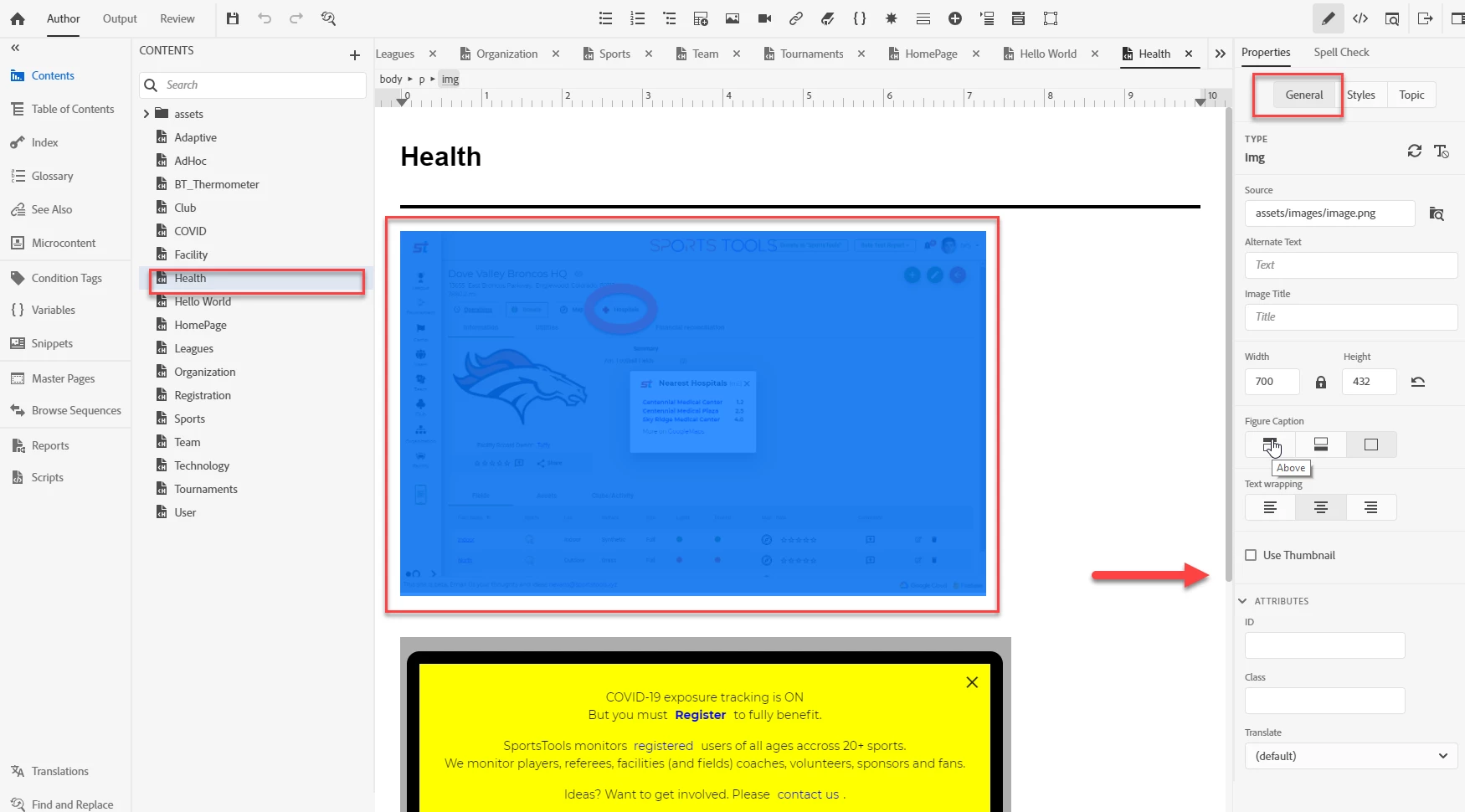Set text wrapping to right

coord(1371,507)
